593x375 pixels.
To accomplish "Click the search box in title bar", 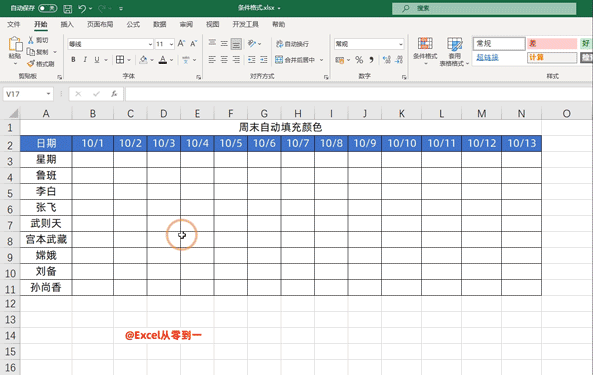I will [x=484, y=8].
